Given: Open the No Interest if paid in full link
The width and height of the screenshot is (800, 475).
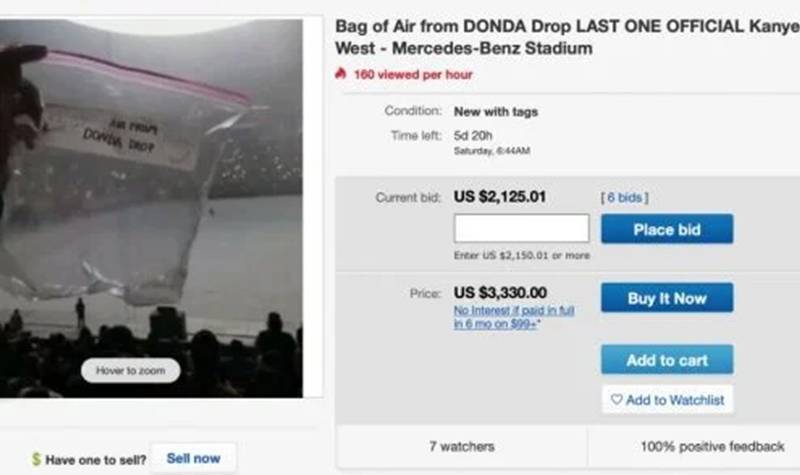Looking at the screenshot, I should (x=514, y=317).
